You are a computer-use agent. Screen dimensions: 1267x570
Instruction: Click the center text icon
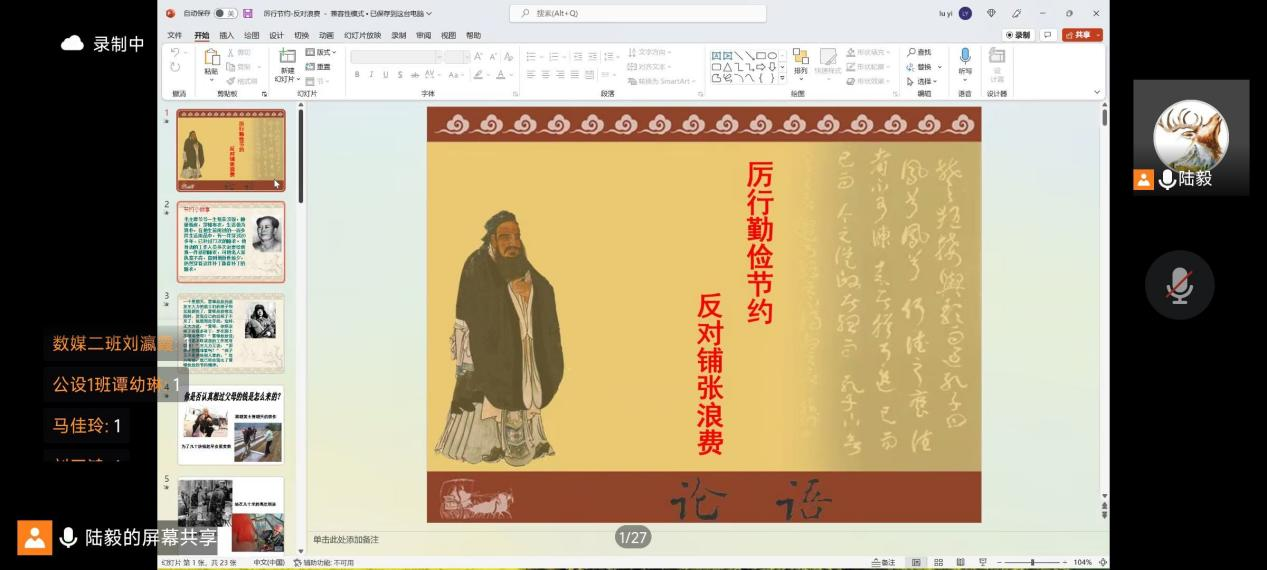click(x=546, y=75)
